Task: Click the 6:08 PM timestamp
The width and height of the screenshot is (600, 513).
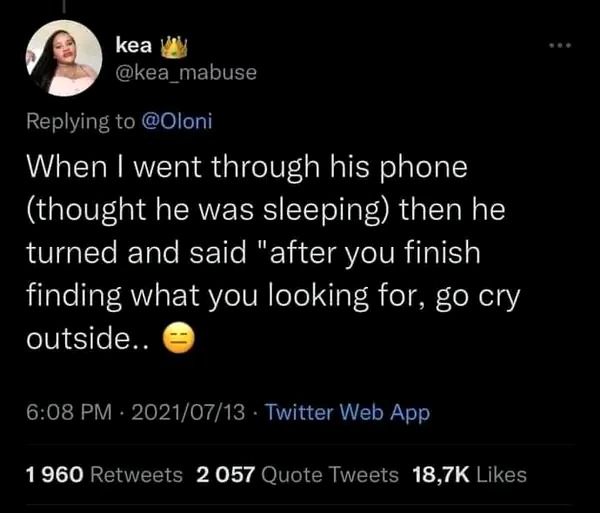Action: click(x=69, y=412)
